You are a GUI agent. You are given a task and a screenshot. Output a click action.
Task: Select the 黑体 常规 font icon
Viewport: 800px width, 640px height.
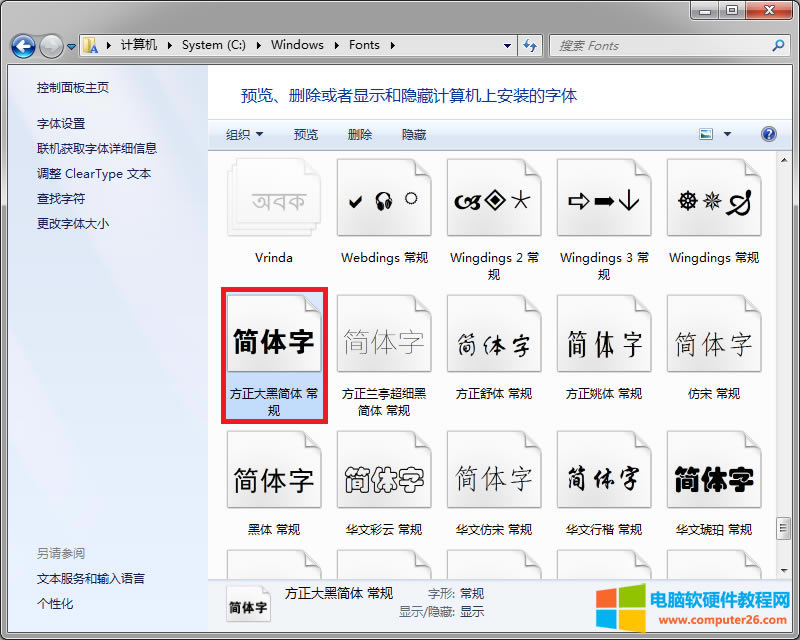274,470
